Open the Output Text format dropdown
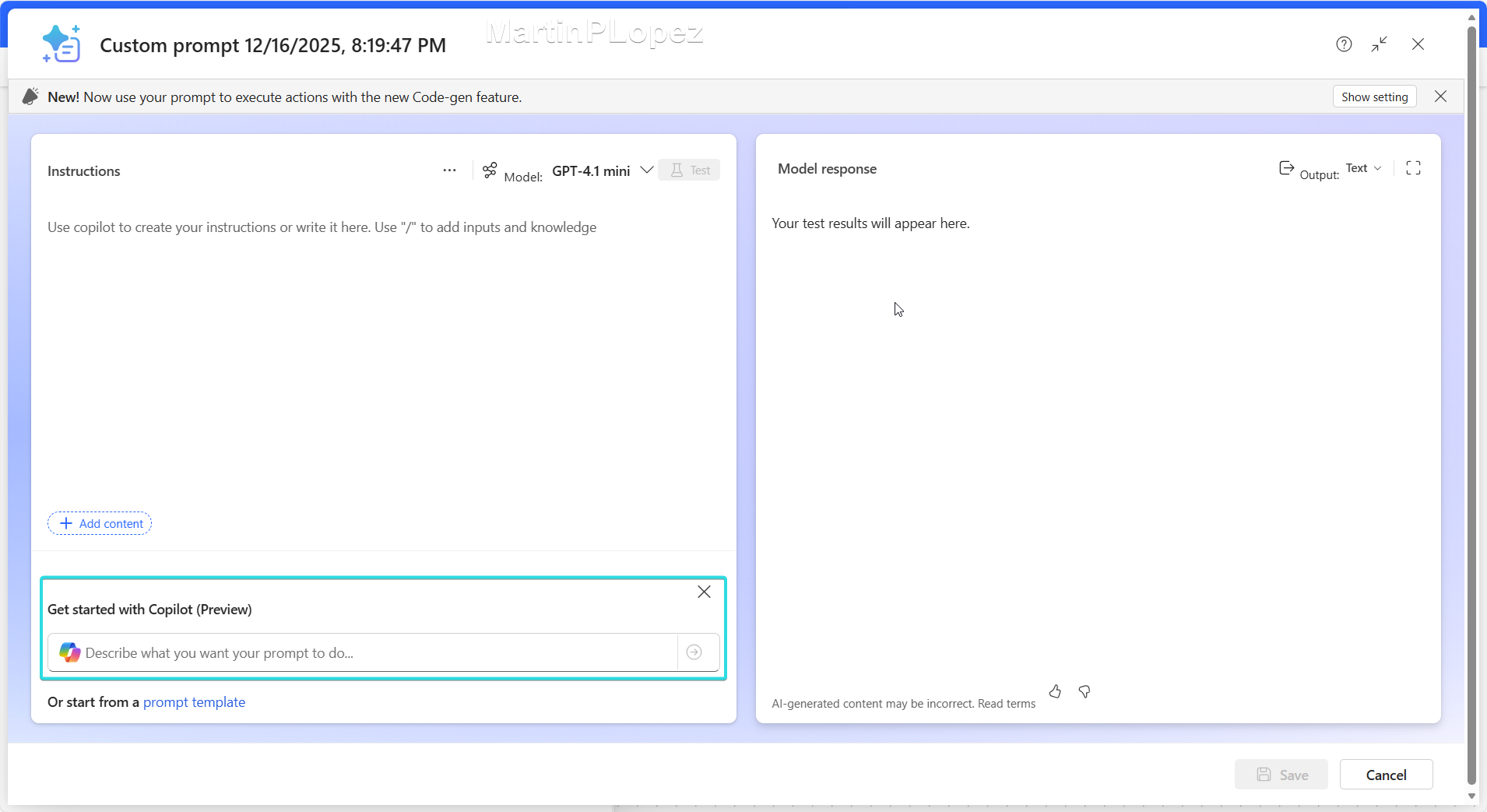1487x812 pixels. (1363, 168)
